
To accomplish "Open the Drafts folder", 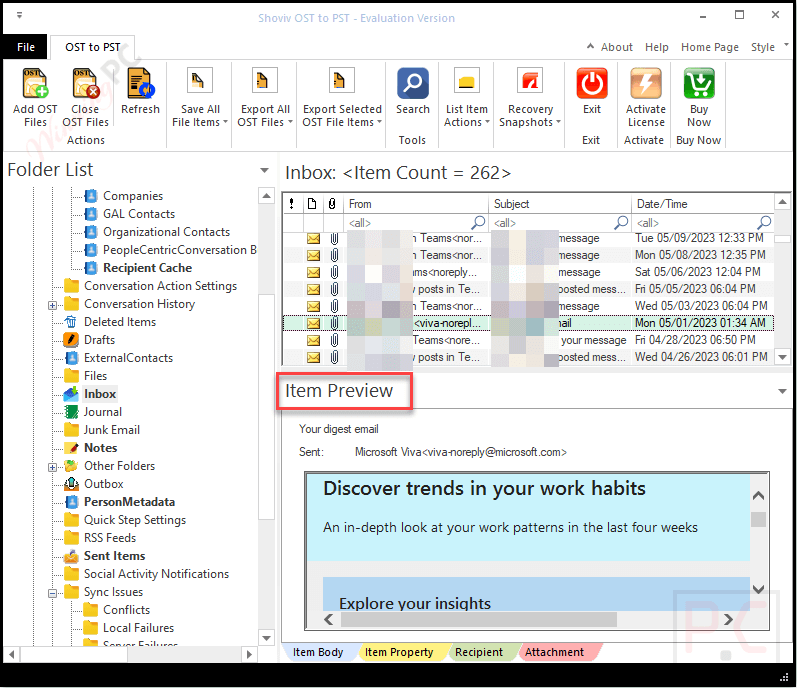I will click(100, 340).
